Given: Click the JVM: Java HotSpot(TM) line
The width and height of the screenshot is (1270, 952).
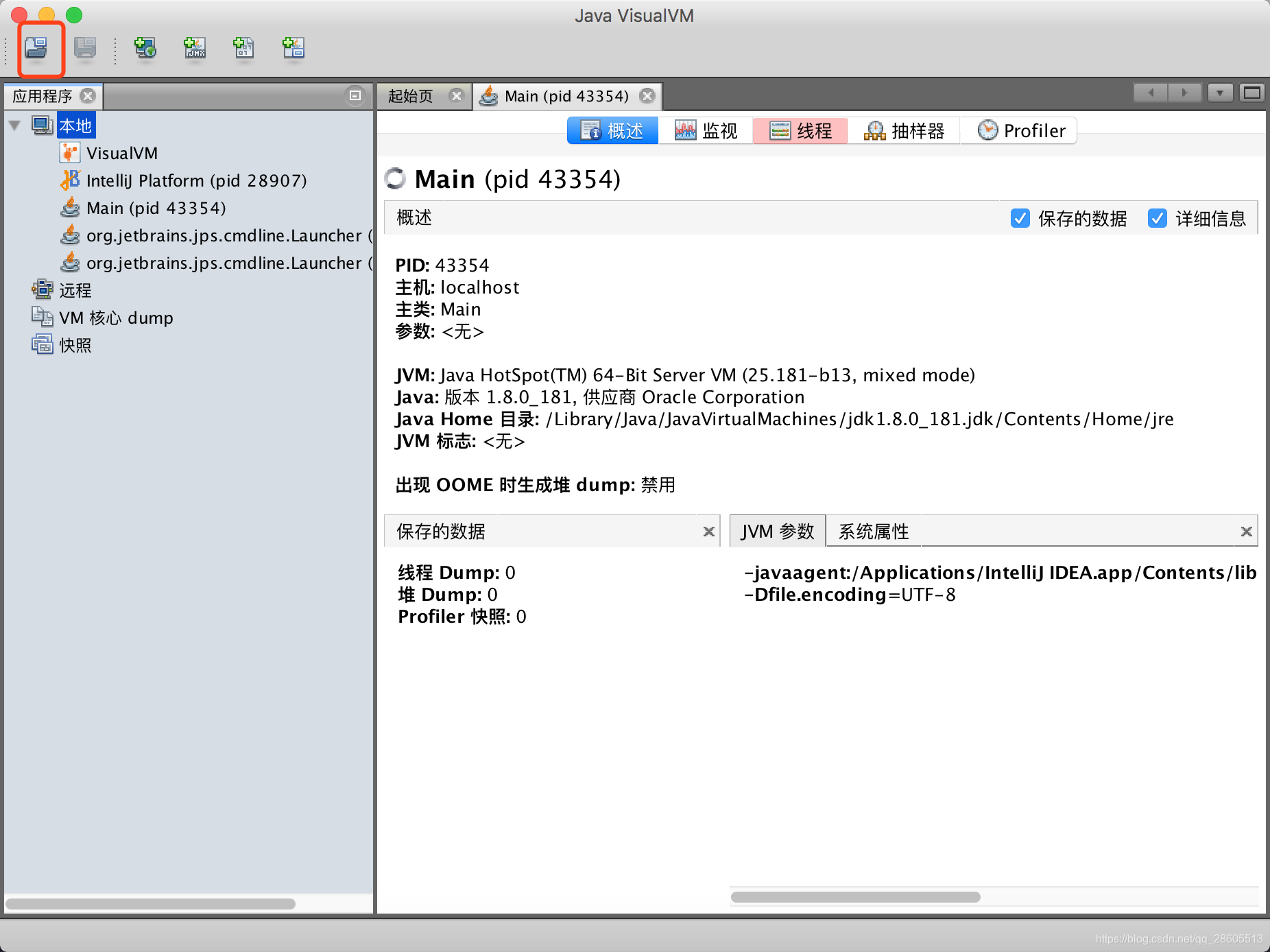Looking at the screenshot, I should pyautogui.click(x=685, y=375).
